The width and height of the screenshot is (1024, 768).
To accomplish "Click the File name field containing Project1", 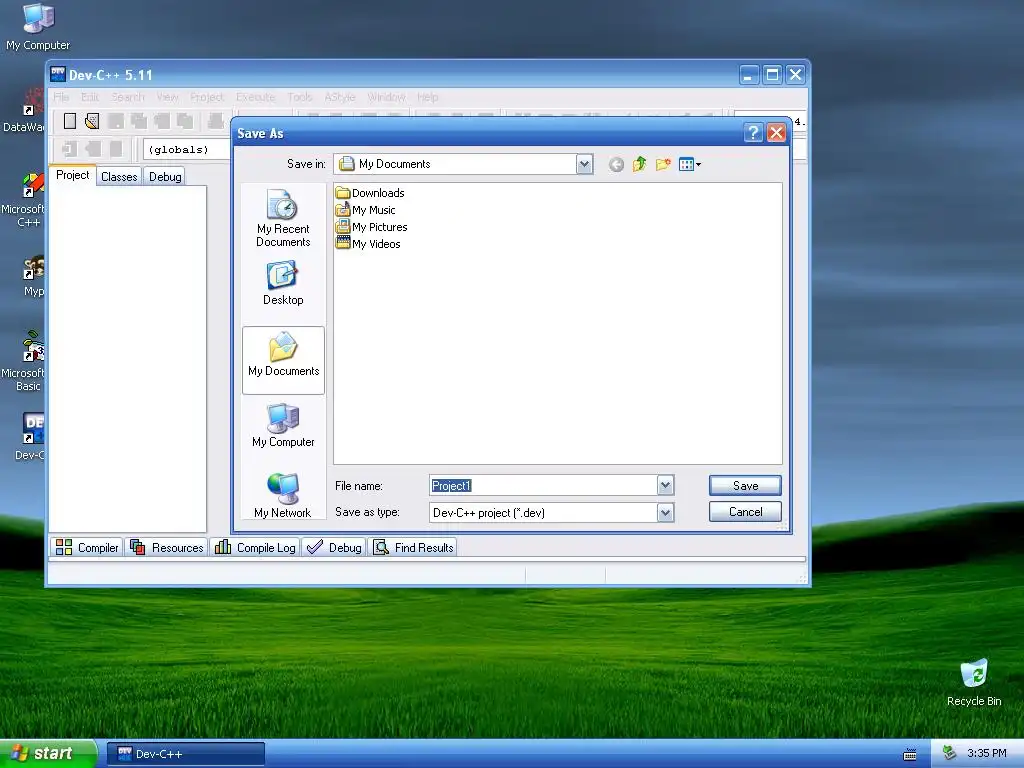I will (543, 485).
